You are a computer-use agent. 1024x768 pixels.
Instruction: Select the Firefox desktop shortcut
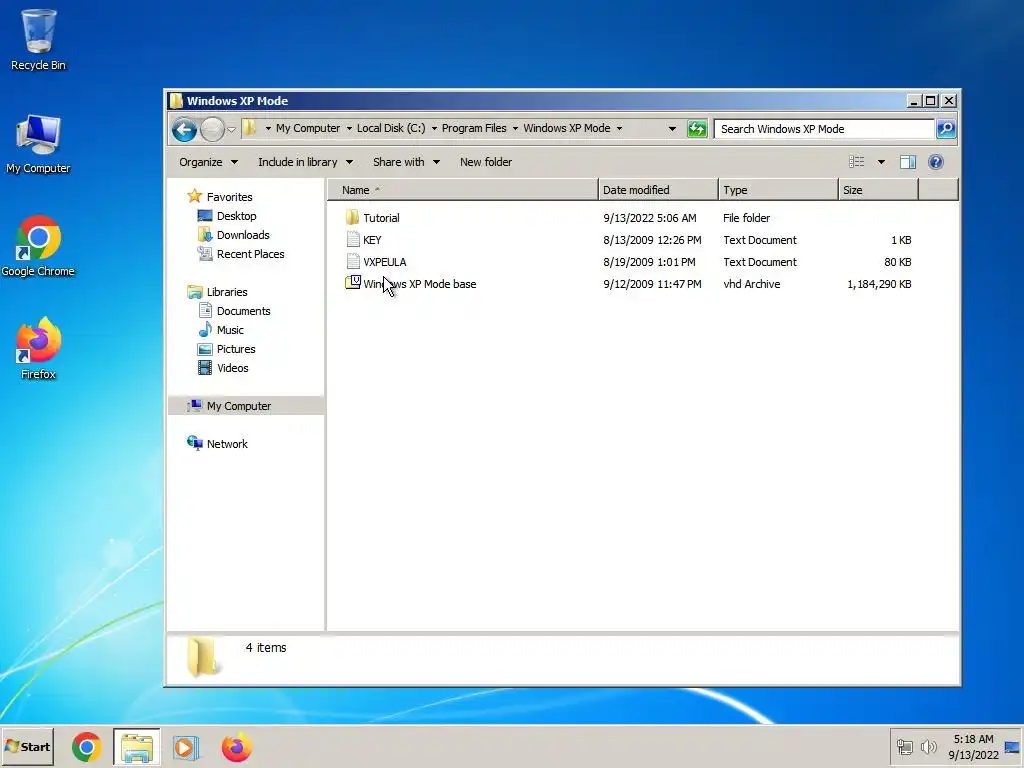[x=38, y=349]
